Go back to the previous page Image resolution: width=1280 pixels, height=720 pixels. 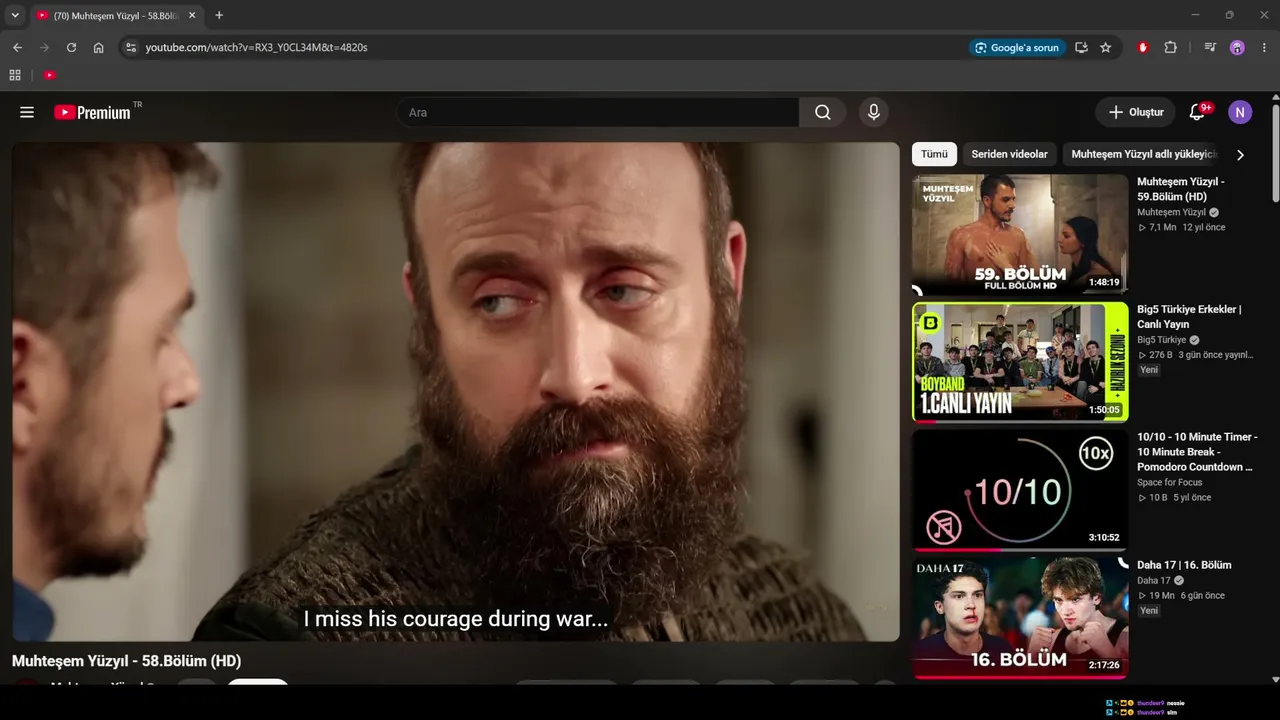point(17,47)
